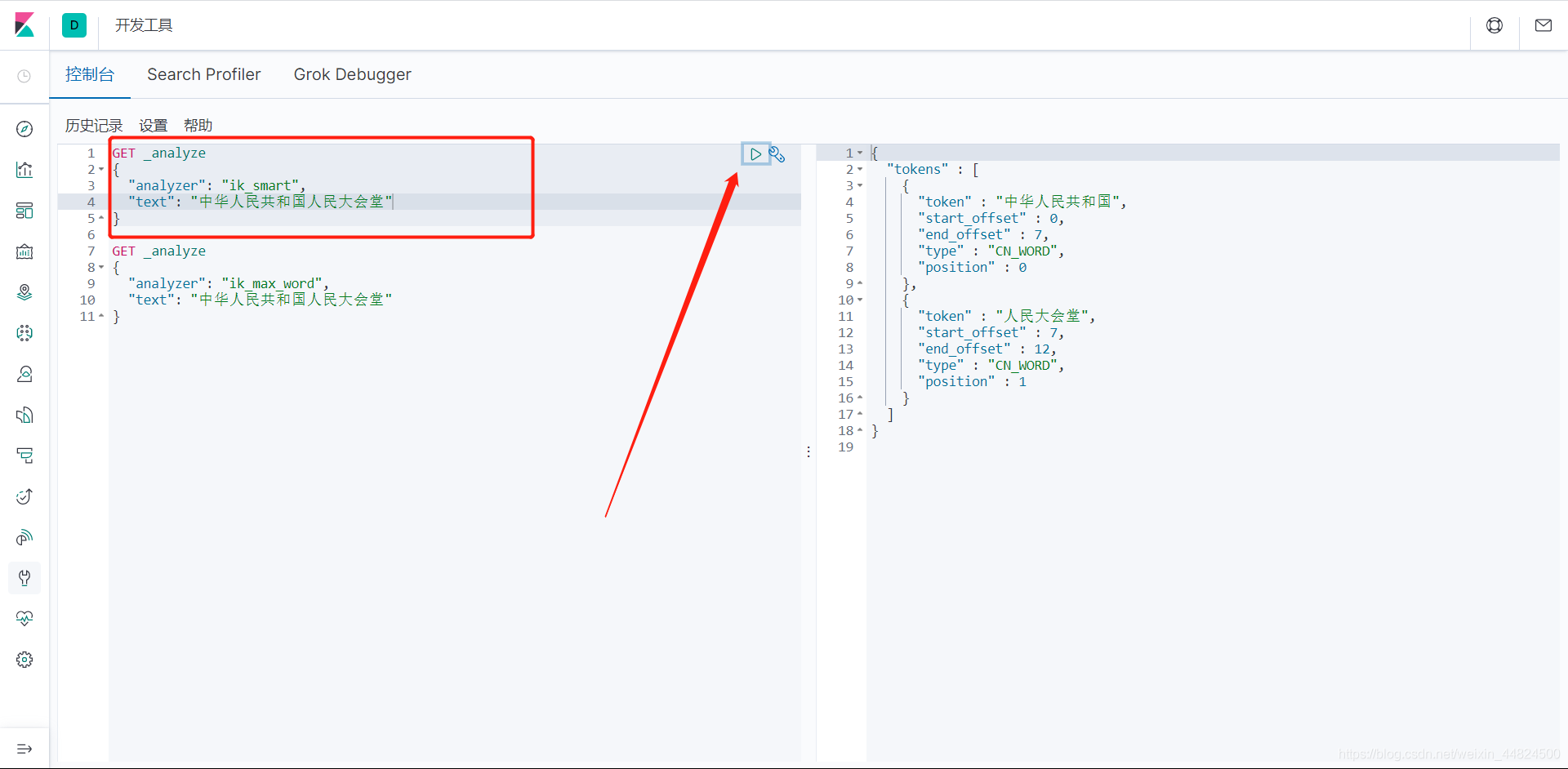
Task: Open 设置 settings link
Action: [x=153, y=126]
